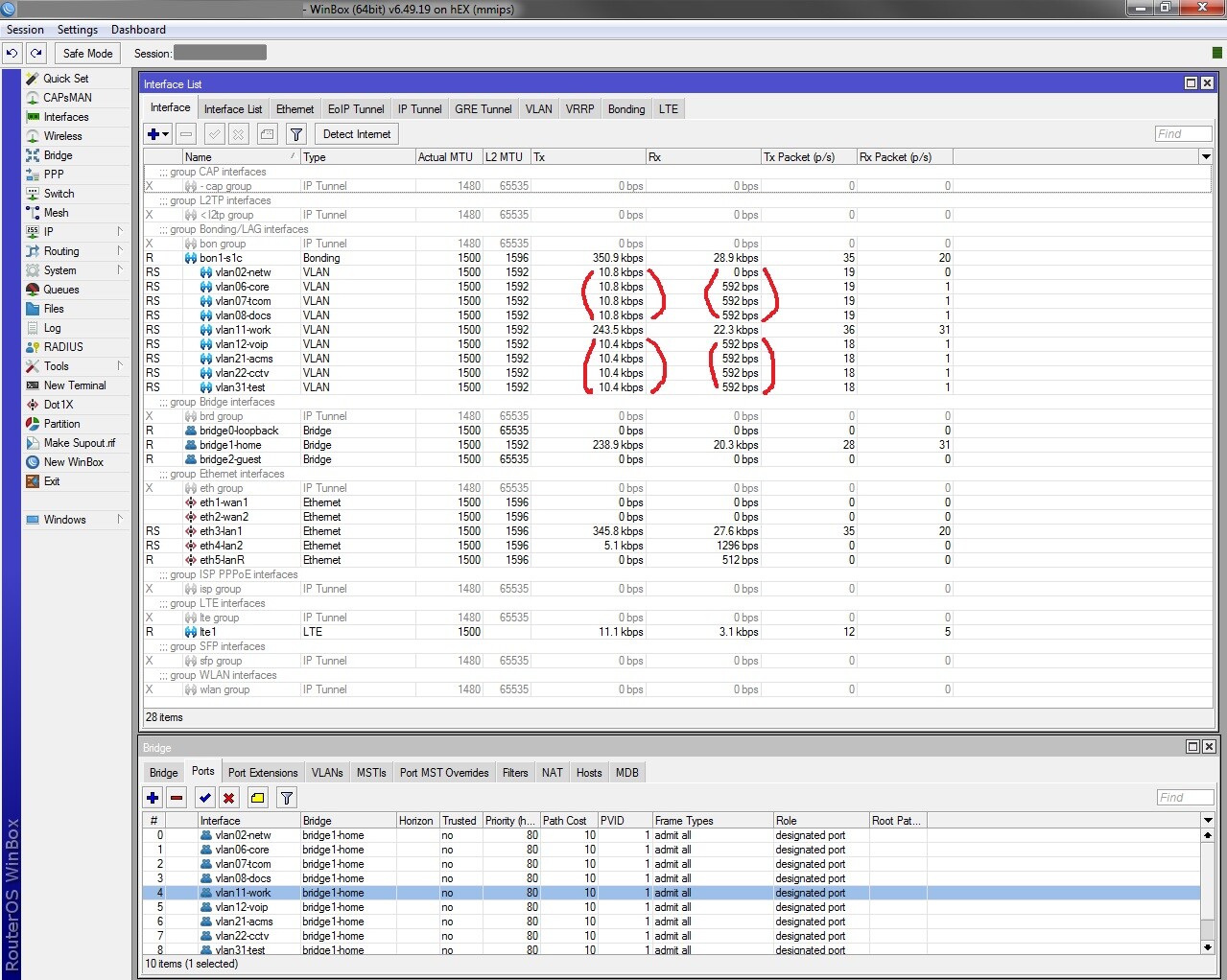Click Make Supout.rif in the sidebar

tap(80, 443)
